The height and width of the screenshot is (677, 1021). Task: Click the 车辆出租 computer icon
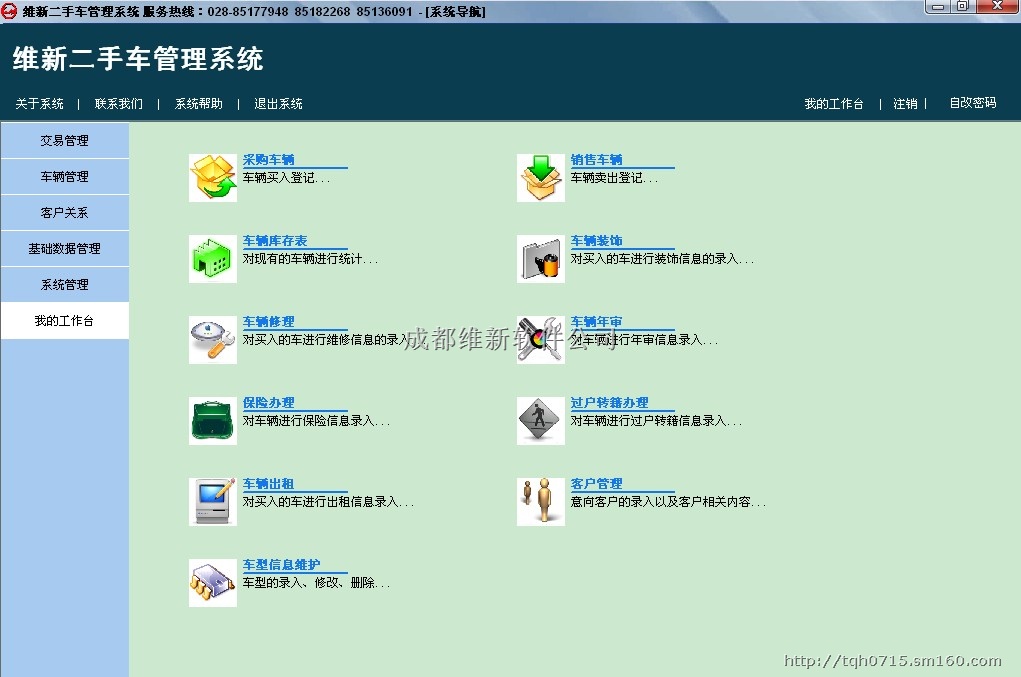coord(212,502)
